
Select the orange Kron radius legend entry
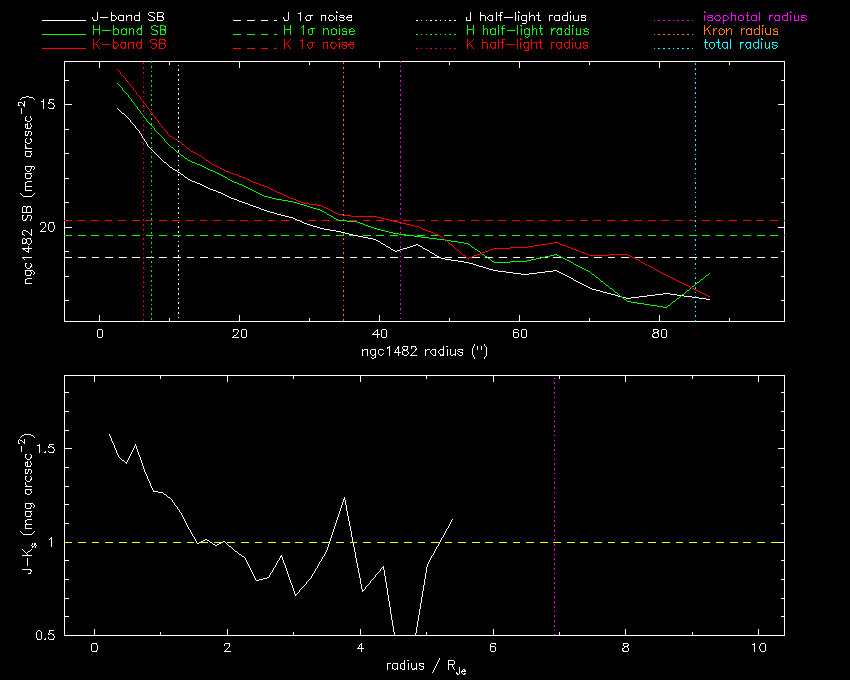coord(741,32)
